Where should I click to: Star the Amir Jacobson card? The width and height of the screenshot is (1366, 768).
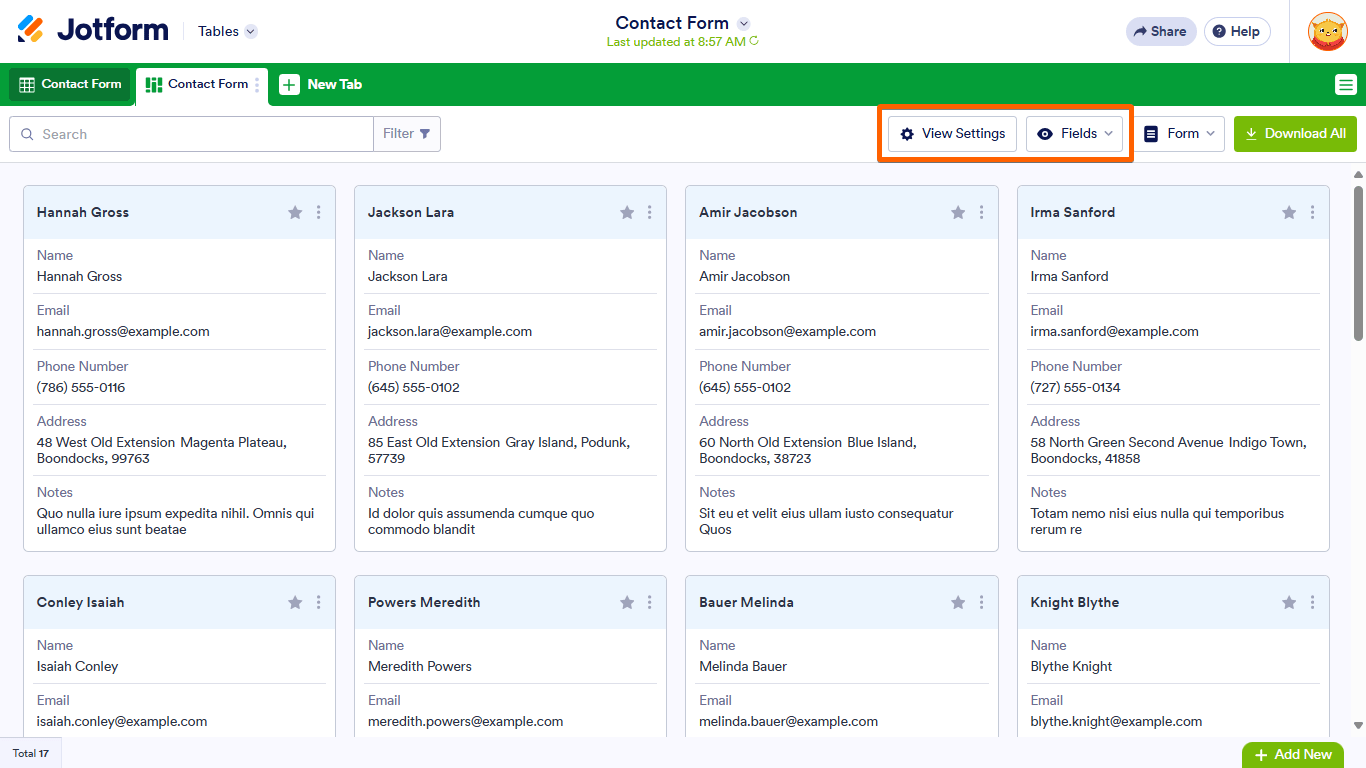(958, 212)
